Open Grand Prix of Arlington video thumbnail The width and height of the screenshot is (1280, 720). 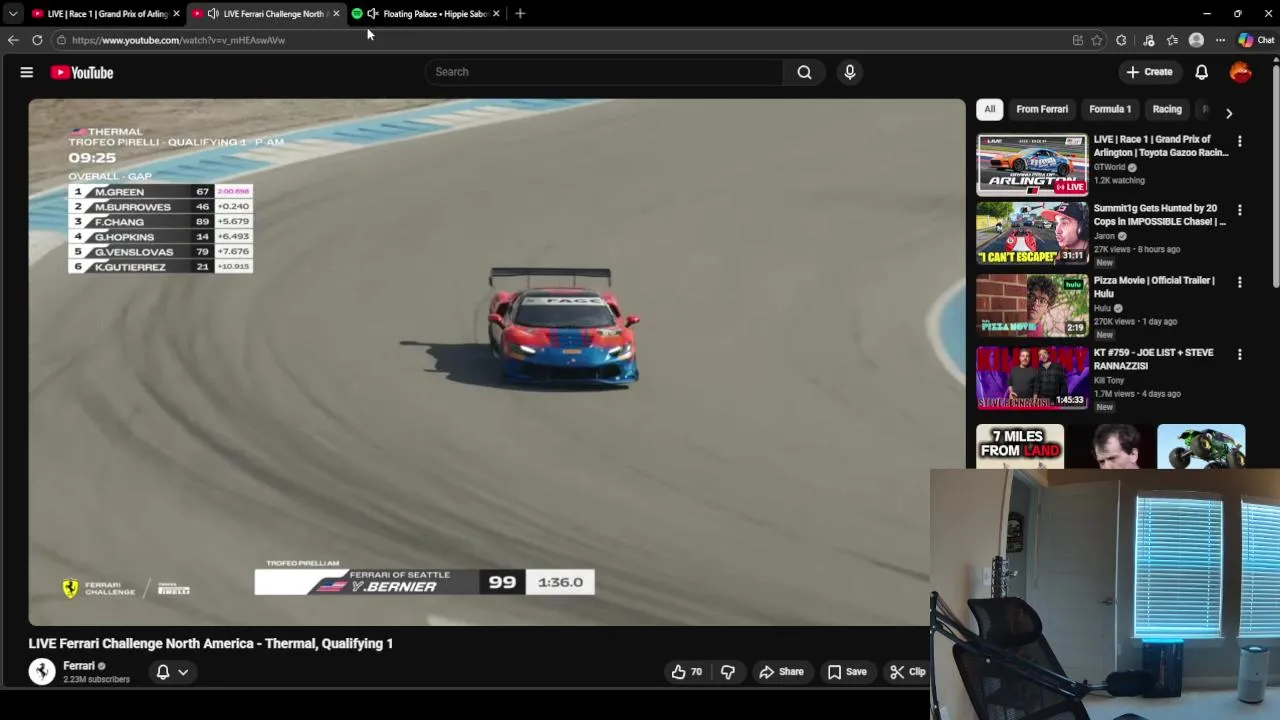click(x=1032, y=164)
